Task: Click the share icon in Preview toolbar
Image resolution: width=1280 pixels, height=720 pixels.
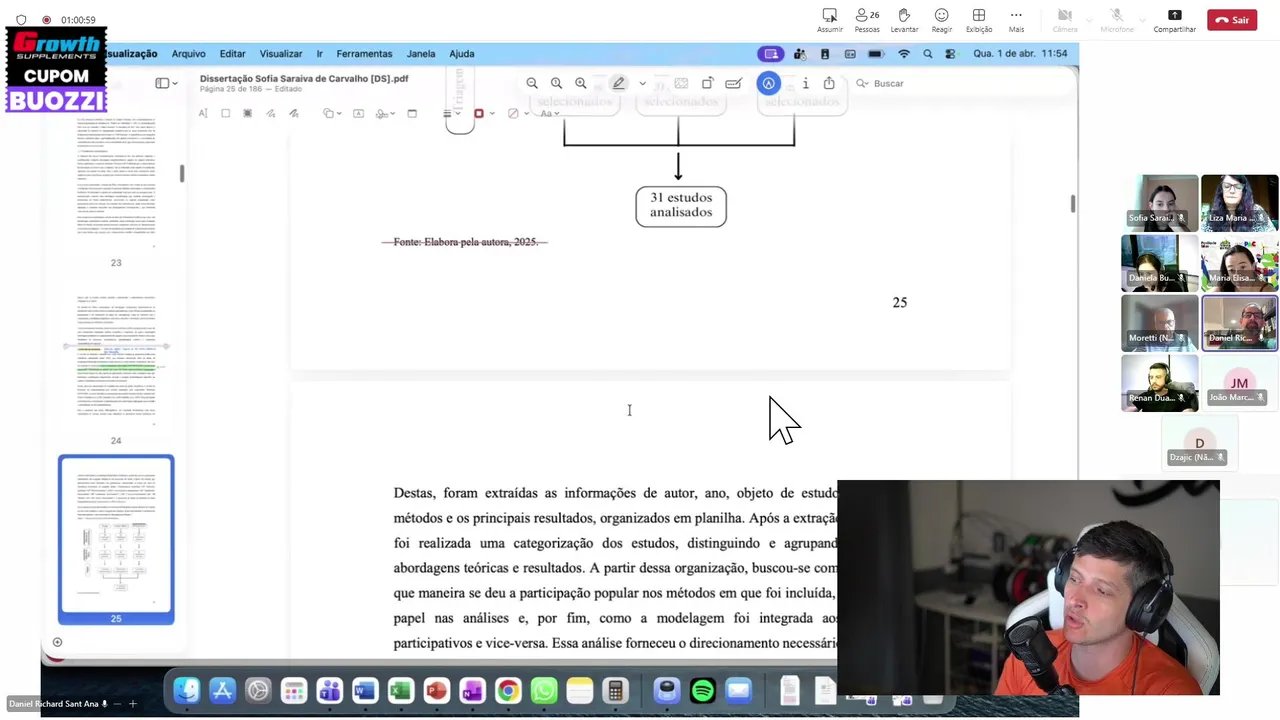Action: [829, 83]
